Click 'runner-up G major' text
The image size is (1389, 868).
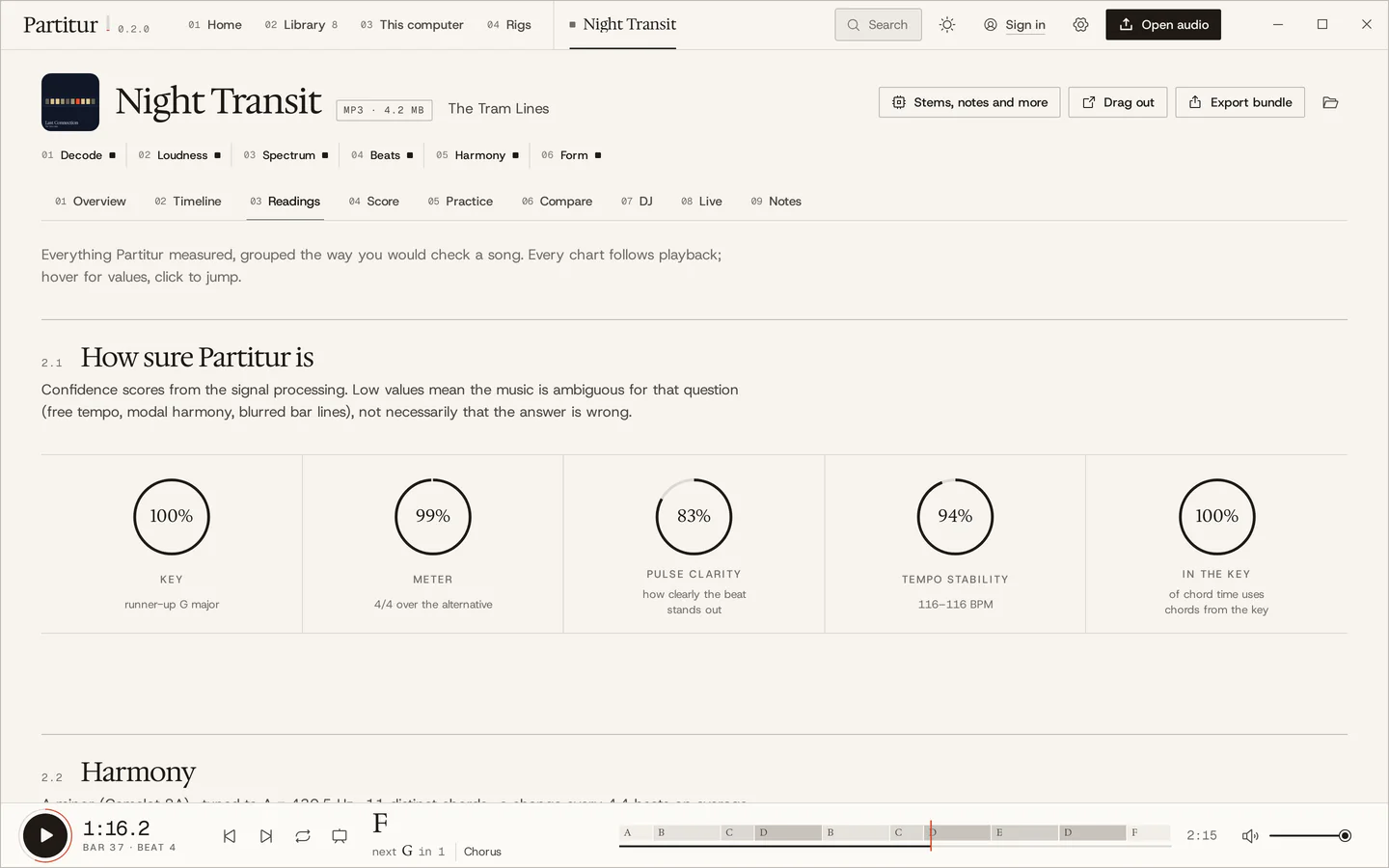172,605
